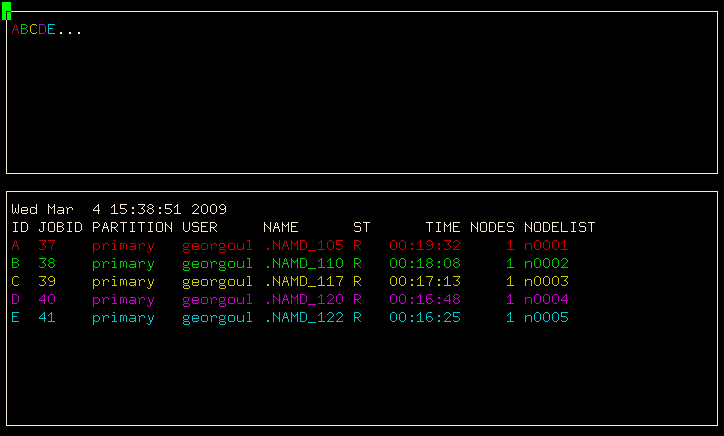Click the elapsed time 00:18:08
The width and height of the screenshot is (724, 436).
[x=425, y=264]
